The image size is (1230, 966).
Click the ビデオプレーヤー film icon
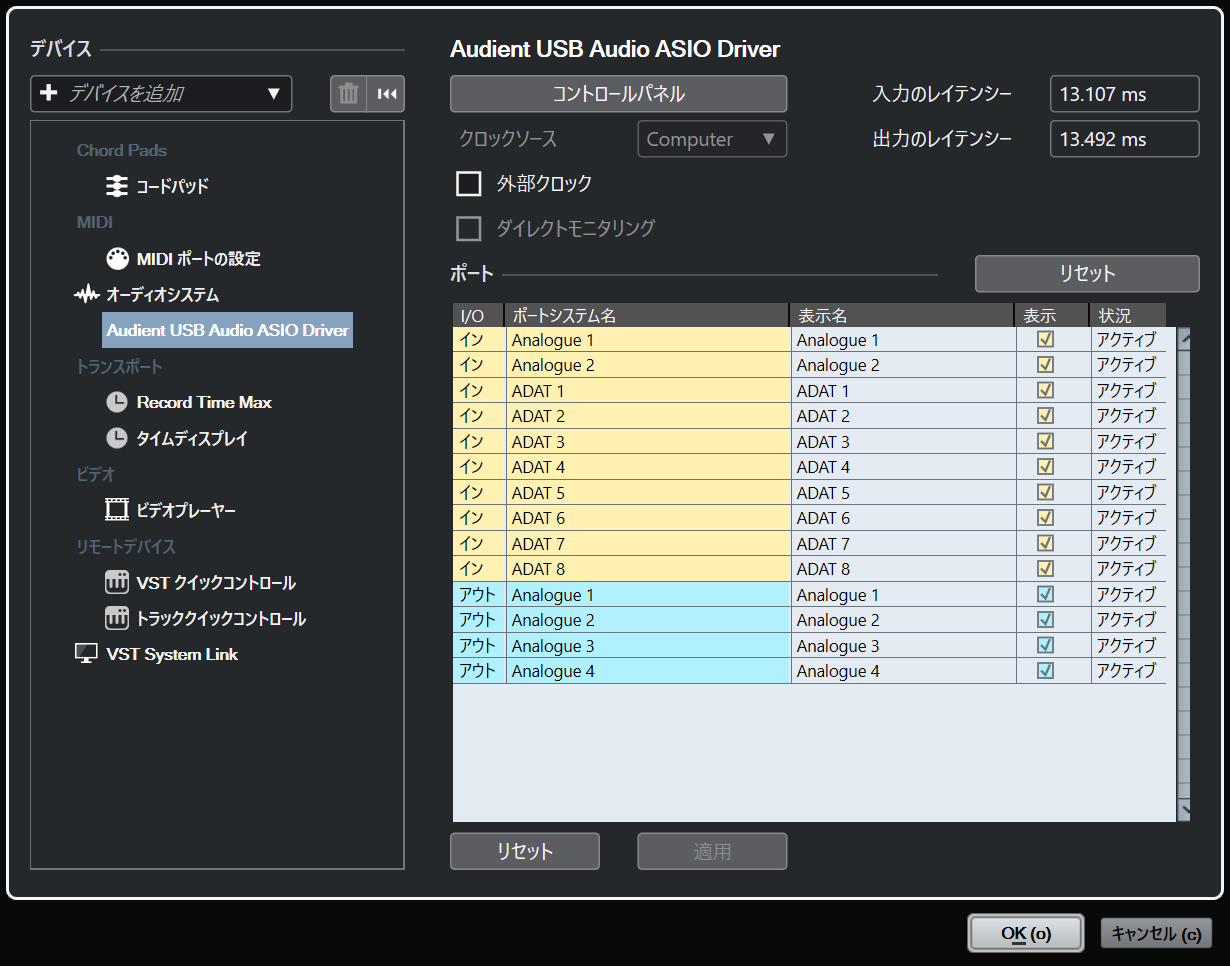(117, 510)
